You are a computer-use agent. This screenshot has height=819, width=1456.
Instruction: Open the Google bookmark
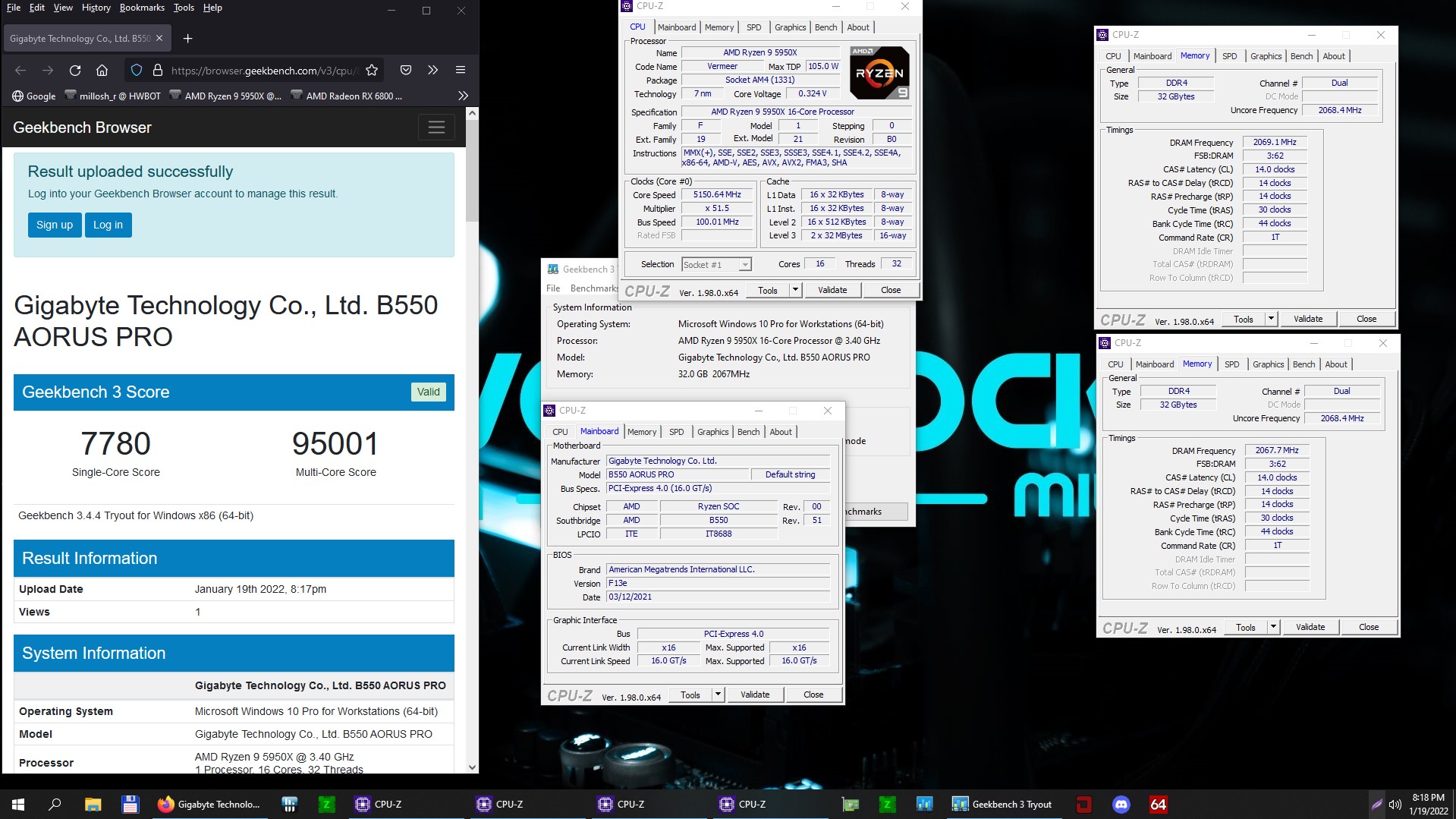coord(34,96)
